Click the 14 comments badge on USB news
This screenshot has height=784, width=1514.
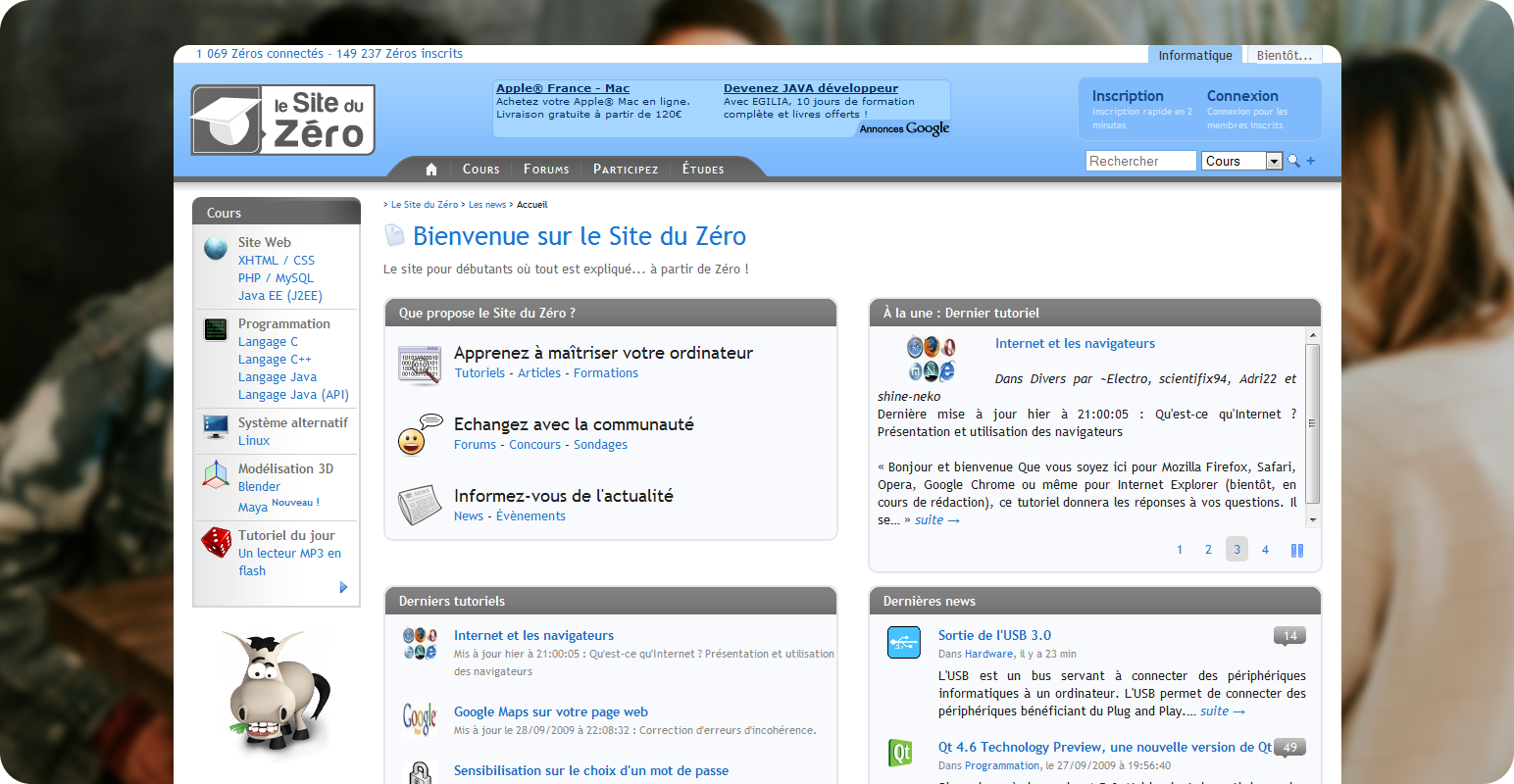[x=1289, y=636]
